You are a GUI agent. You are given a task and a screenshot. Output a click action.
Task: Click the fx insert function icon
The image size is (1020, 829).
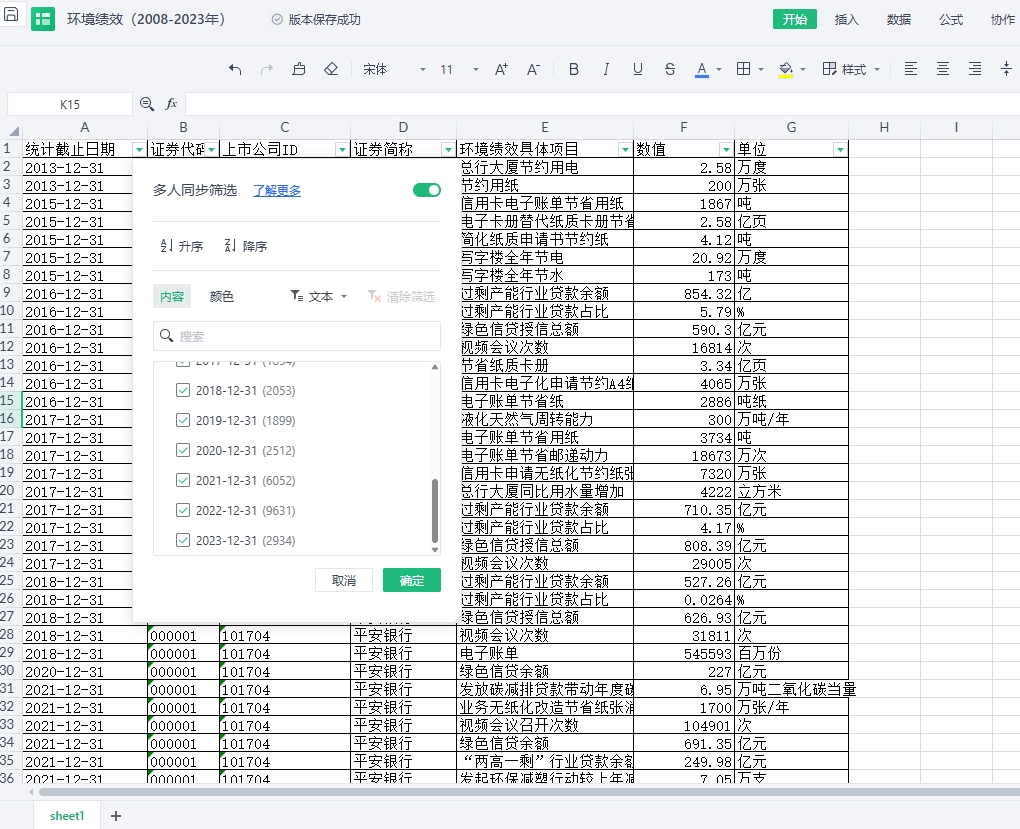coord(171,104)
